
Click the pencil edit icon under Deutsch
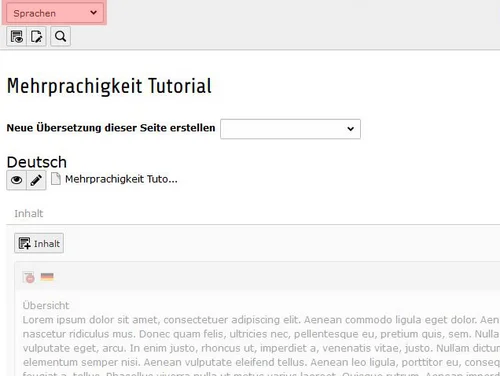(36, 180)
